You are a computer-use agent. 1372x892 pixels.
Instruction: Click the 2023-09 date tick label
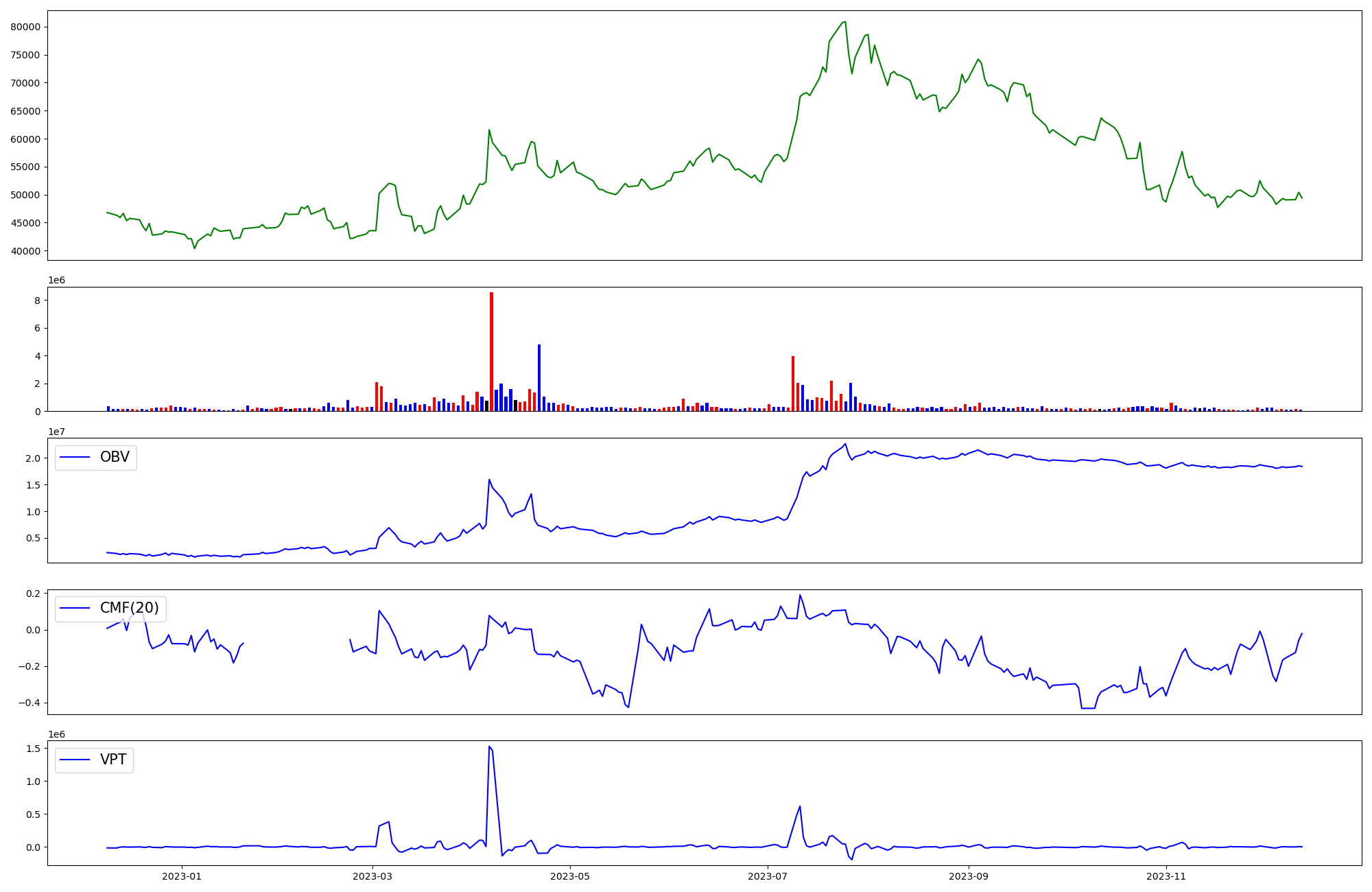tap(969, 876)
